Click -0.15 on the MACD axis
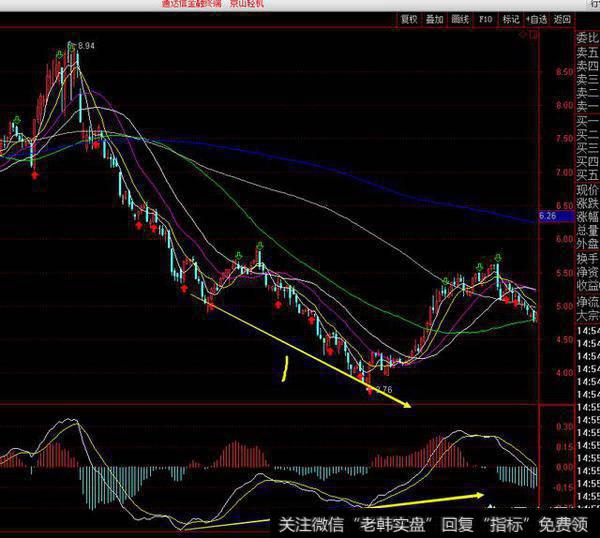This screenshot has height=538, width=600. pos(563,488)
